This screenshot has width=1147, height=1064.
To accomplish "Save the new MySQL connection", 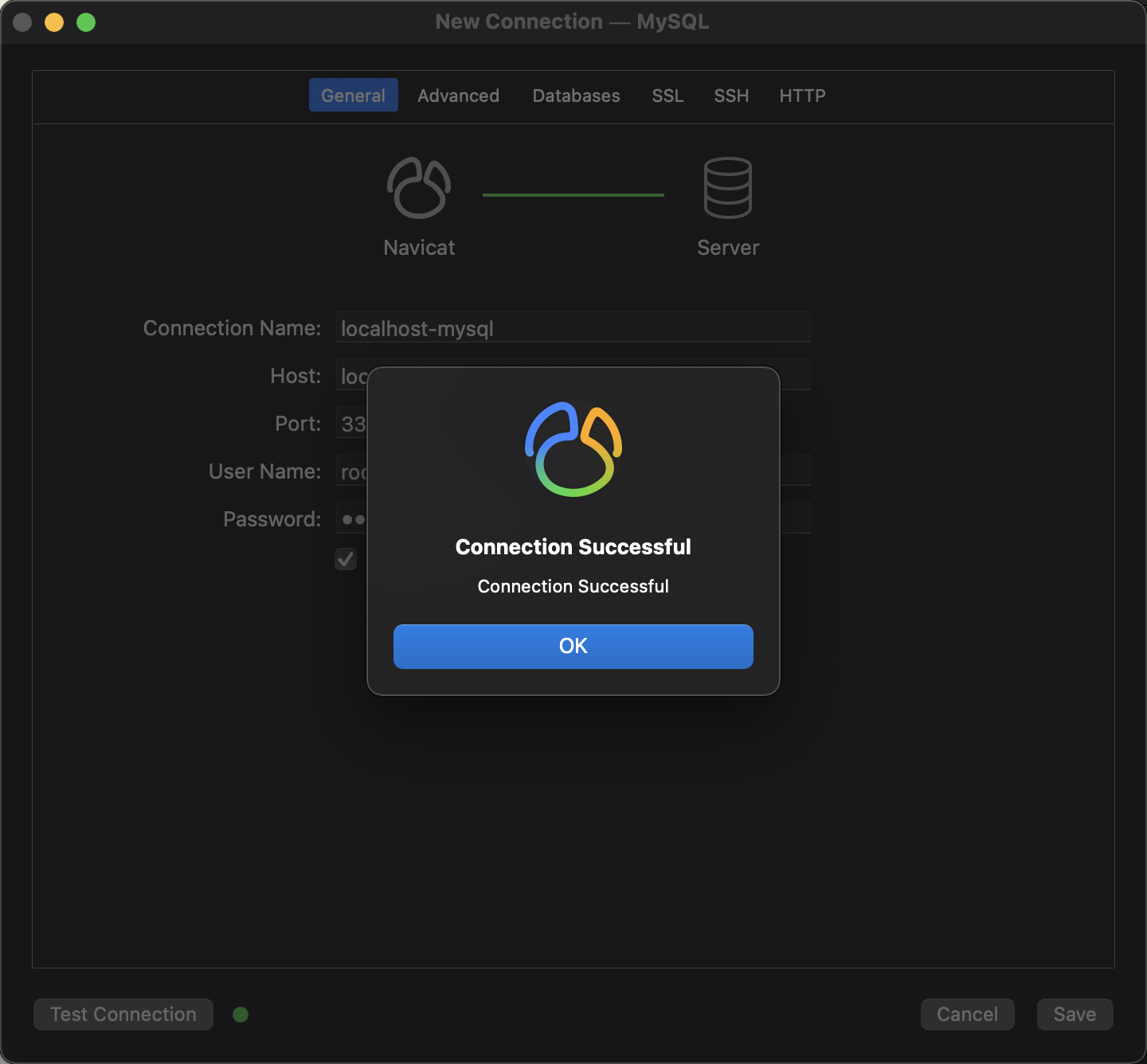I will click(x=1075, y=1015).
